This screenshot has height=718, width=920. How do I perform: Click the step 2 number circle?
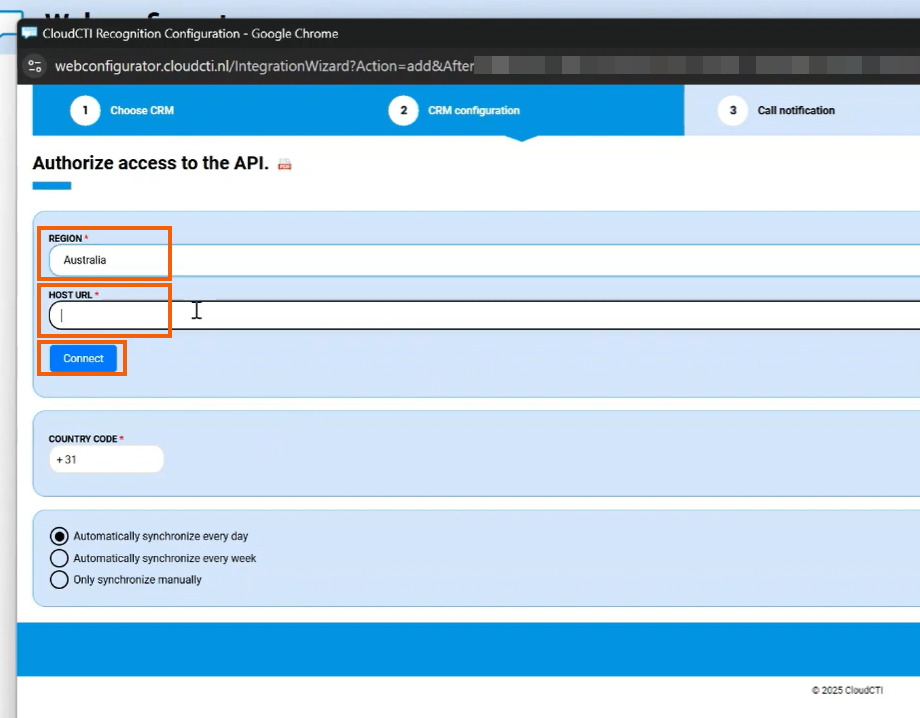tap(403, 110)
